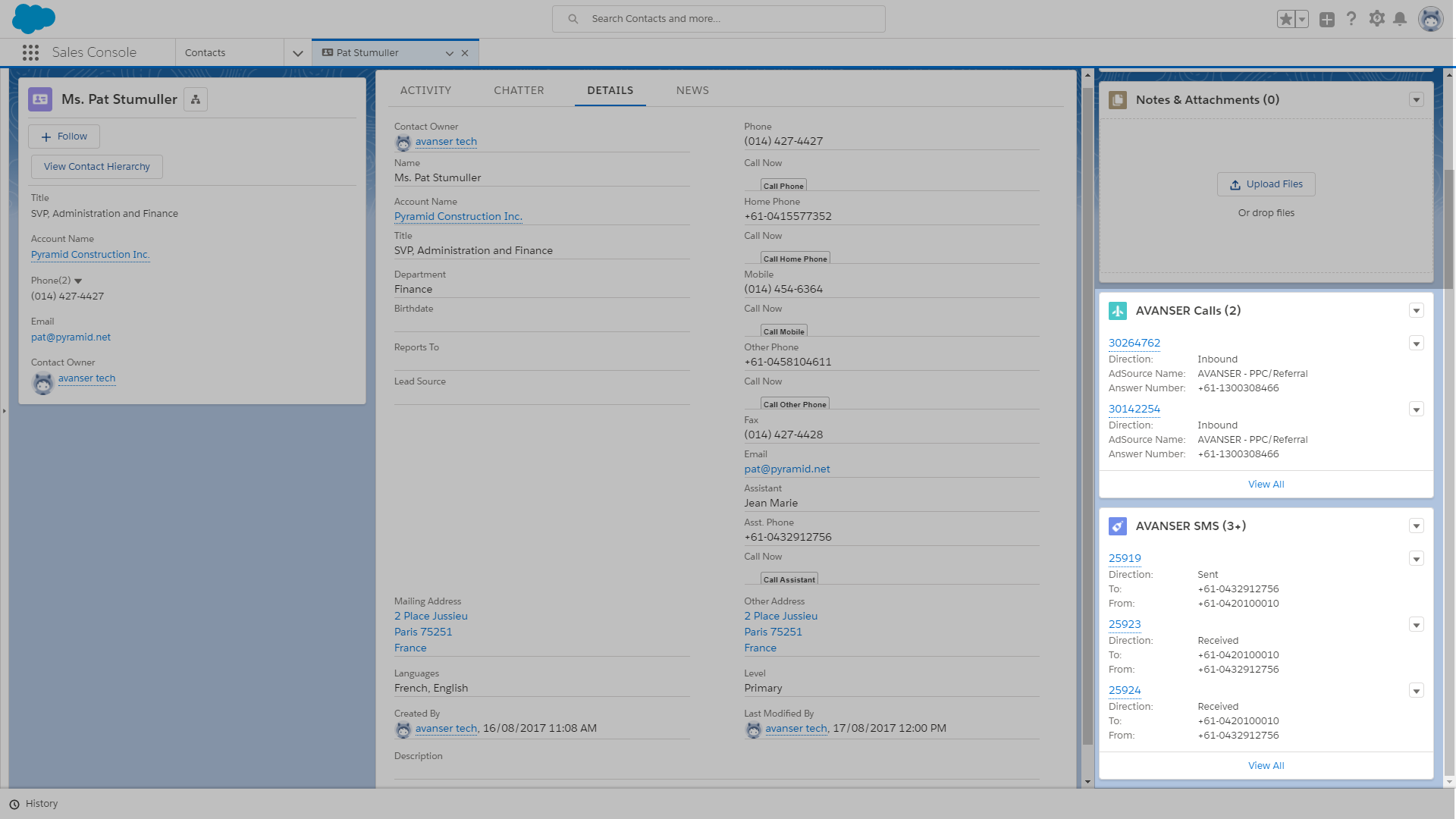Open the actions dropdown for call 30264762

click(x=1417, y=343)
